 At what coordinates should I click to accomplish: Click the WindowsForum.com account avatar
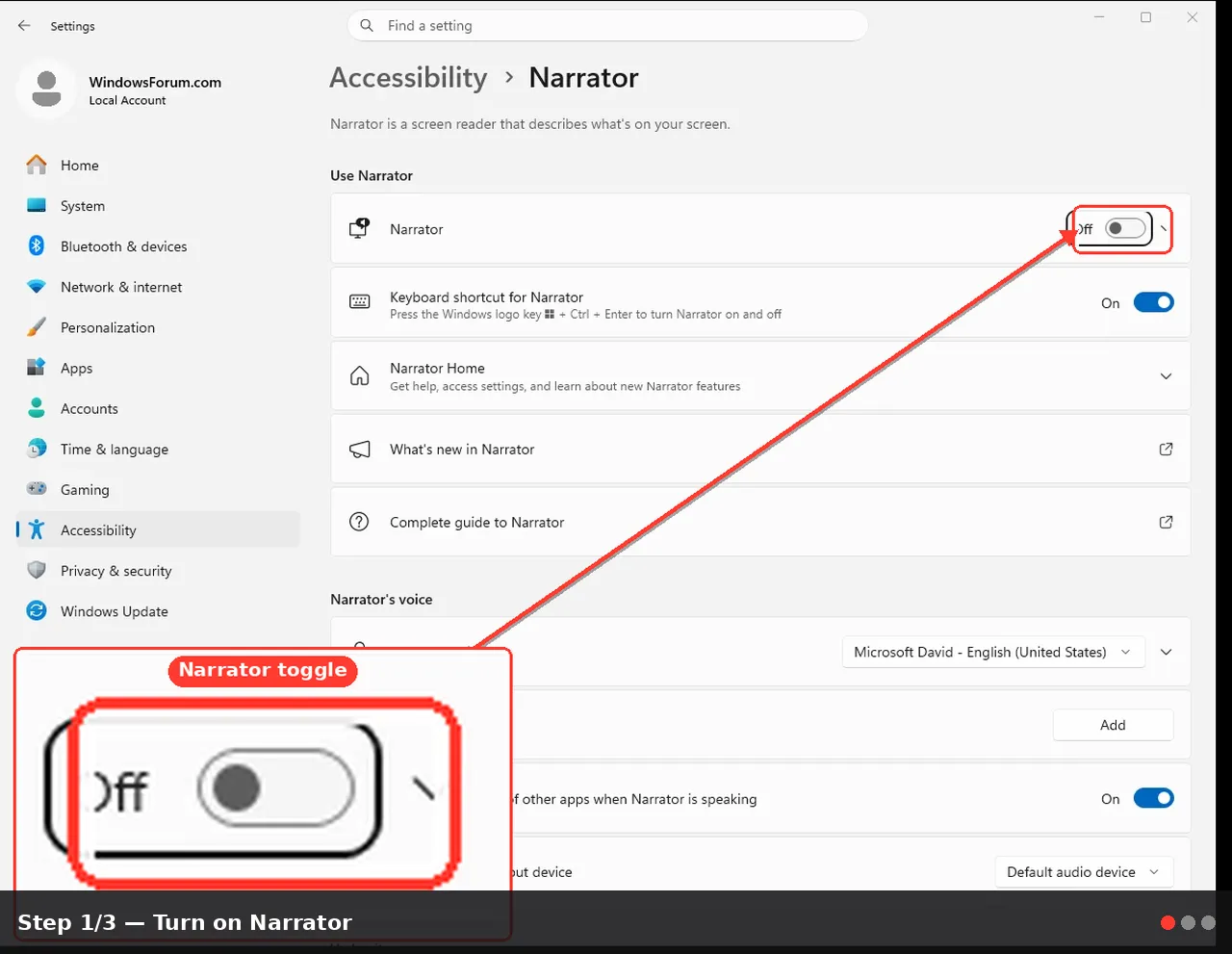click(x=46, y=89)
